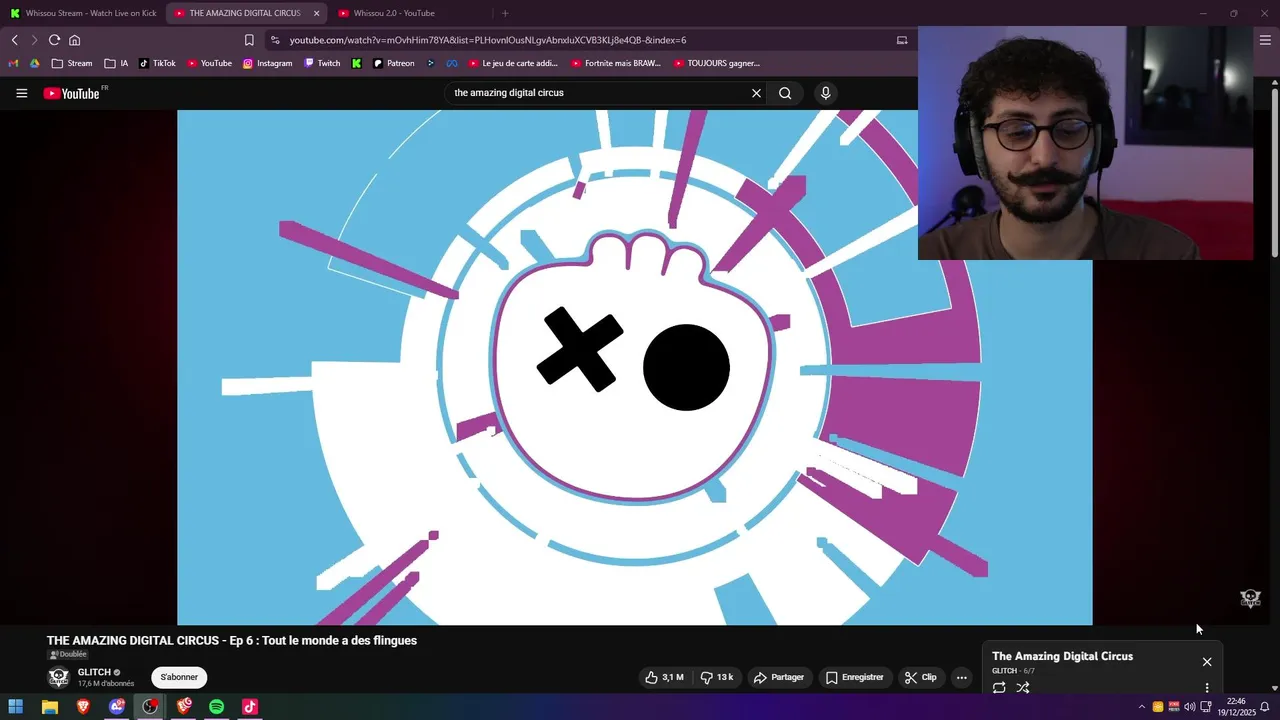Open the Meta bookmark icon
This screenshot has height=720, width=1280.
pos(451,63)
